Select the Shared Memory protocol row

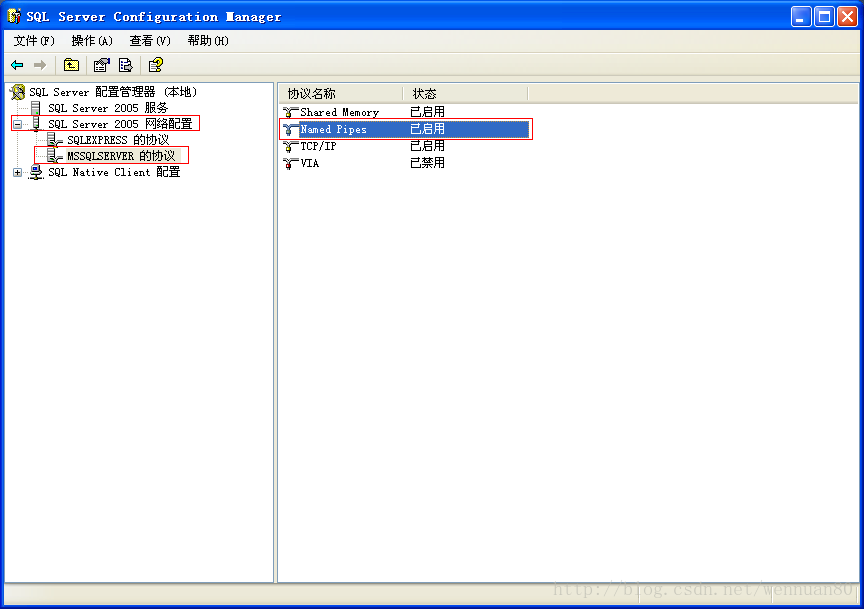point(405,112)
